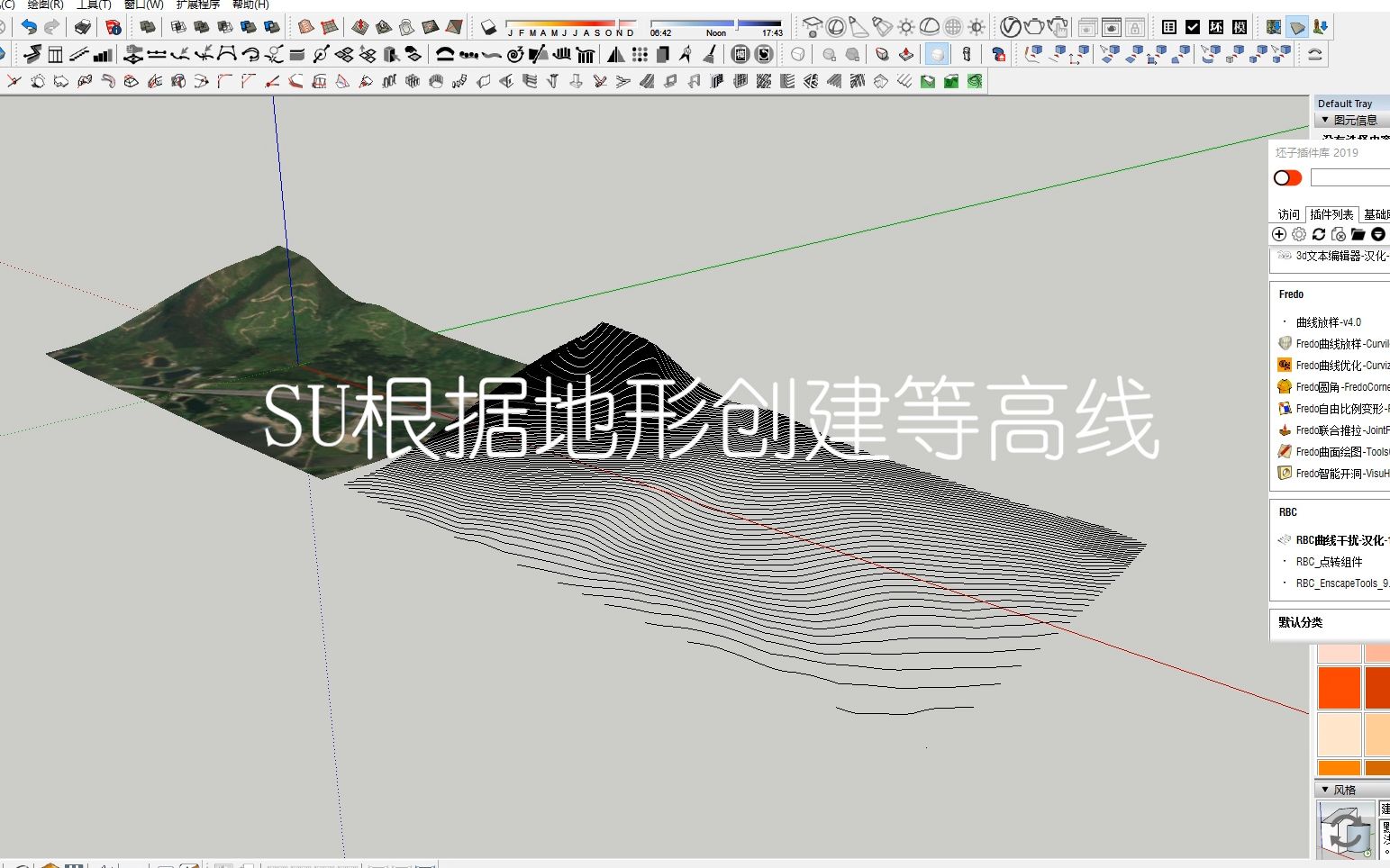Expand the 默认分类 section
Image resolution: width=1390 pixels, height=868 pixels.
pyautogui.click(x=1301, y=622)
